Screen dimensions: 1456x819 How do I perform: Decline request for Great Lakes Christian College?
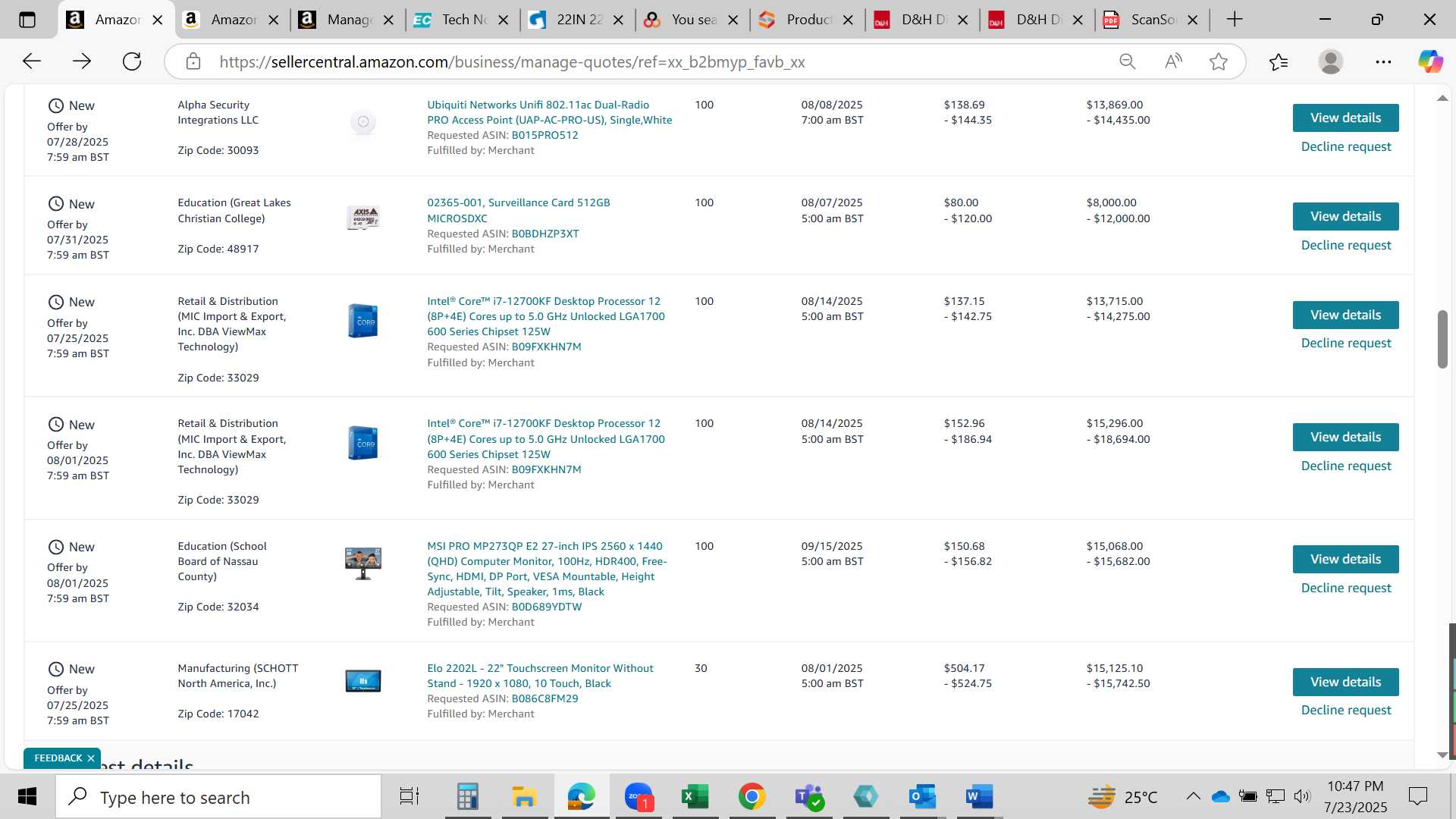(x=1346, y=245)
